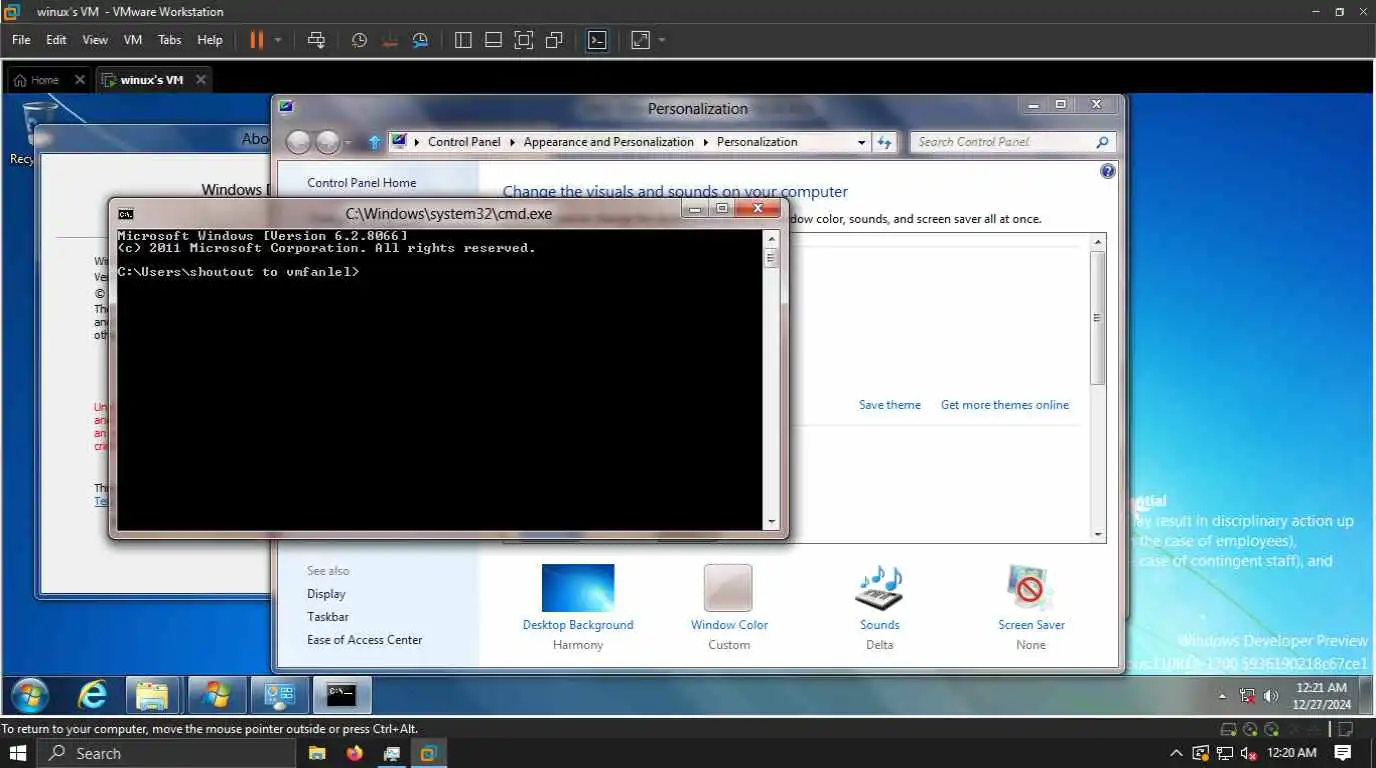Close the Home tab

pos(80,80)
